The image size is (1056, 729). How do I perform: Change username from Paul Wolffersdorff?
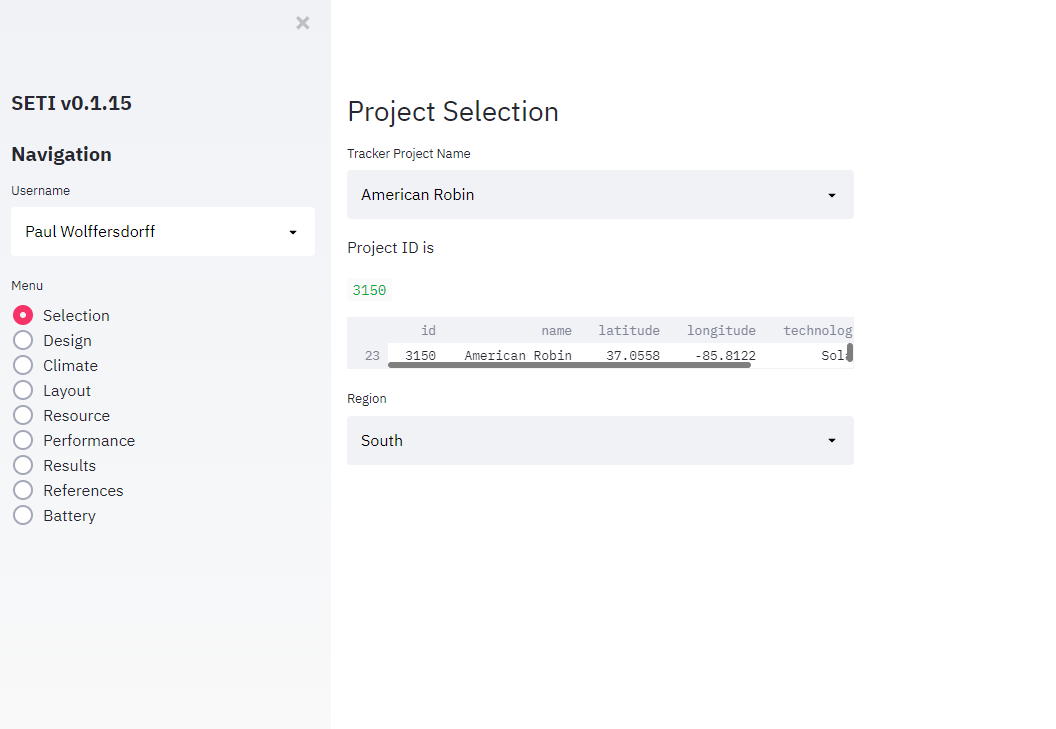pos(163,231)
